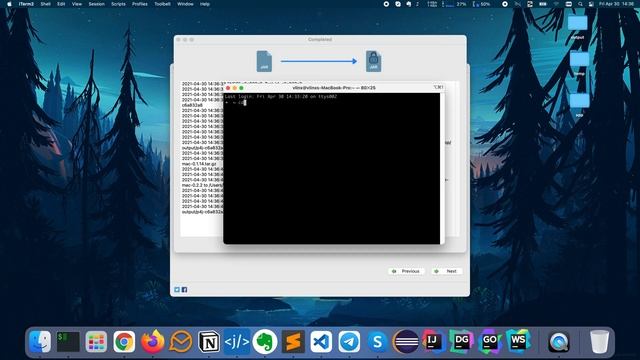This screenshot has width=640, height=360.
Task: Open the Scripts menu
Action: pyautogui.click(x=118, y=4)
